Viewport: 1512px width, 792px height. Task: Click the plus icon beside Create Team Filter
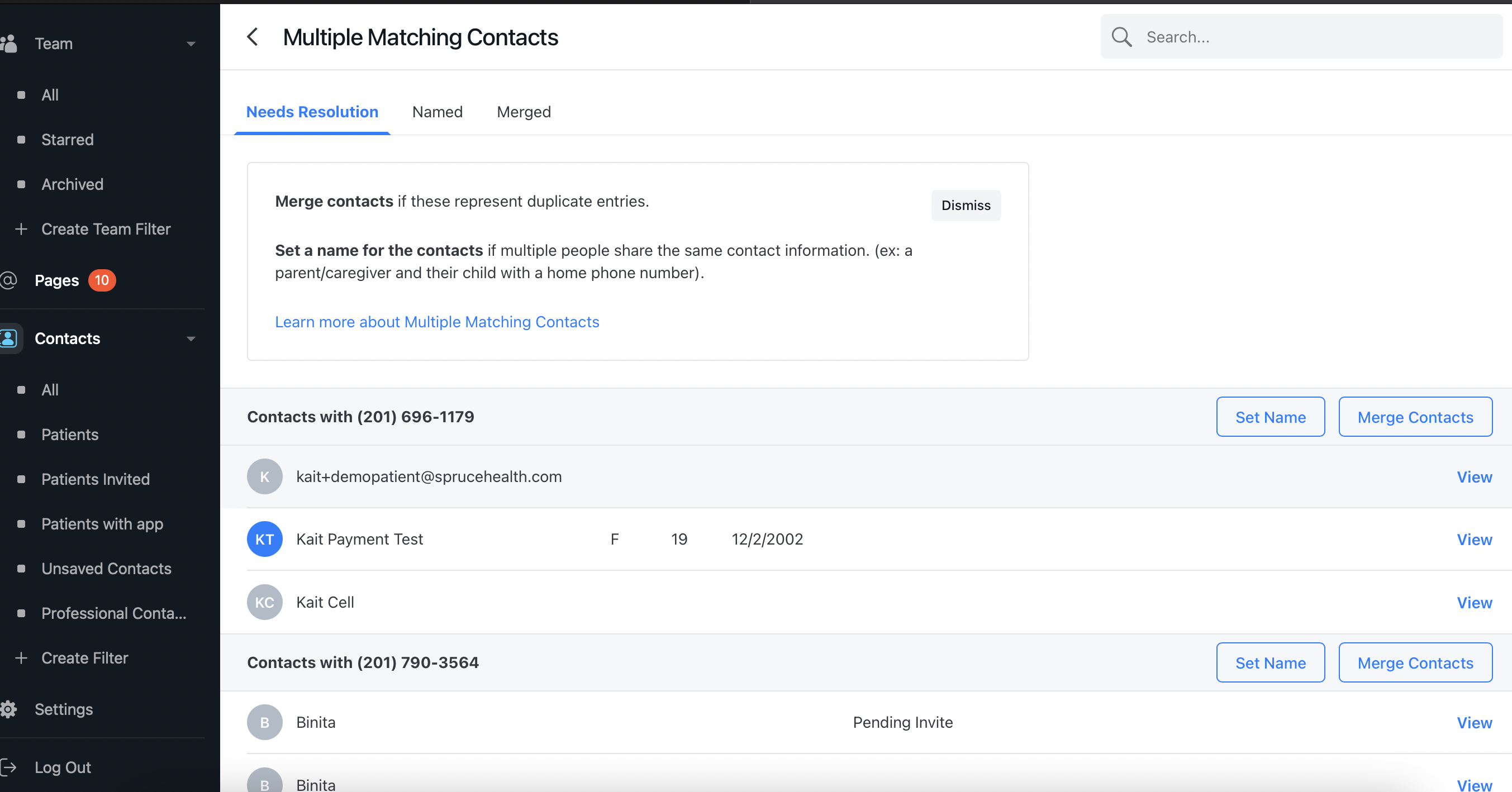click(22, 229)
